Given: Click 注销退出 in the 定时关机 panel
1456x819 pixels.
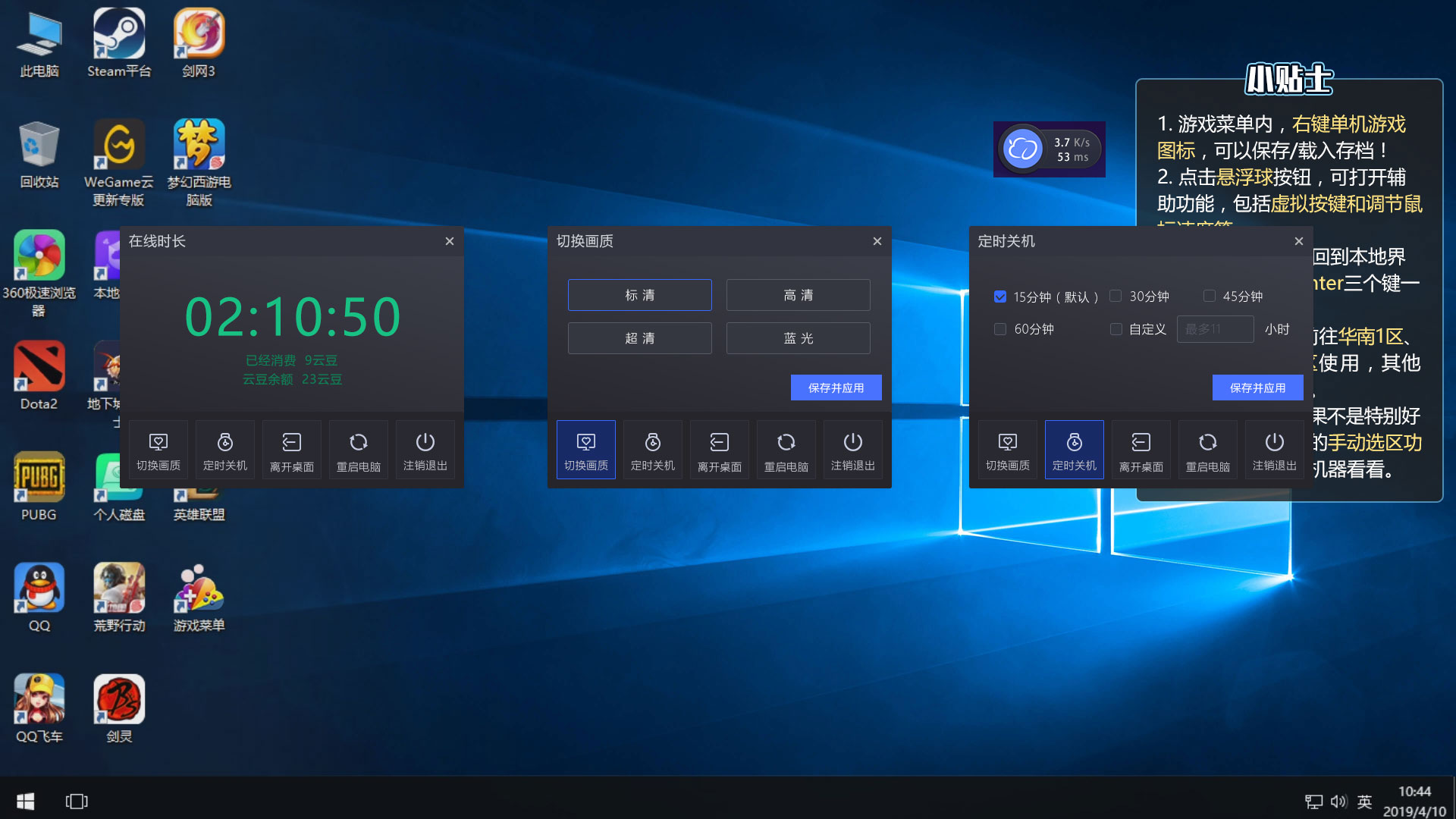Looking at the screenshot, I should 1275,450.
